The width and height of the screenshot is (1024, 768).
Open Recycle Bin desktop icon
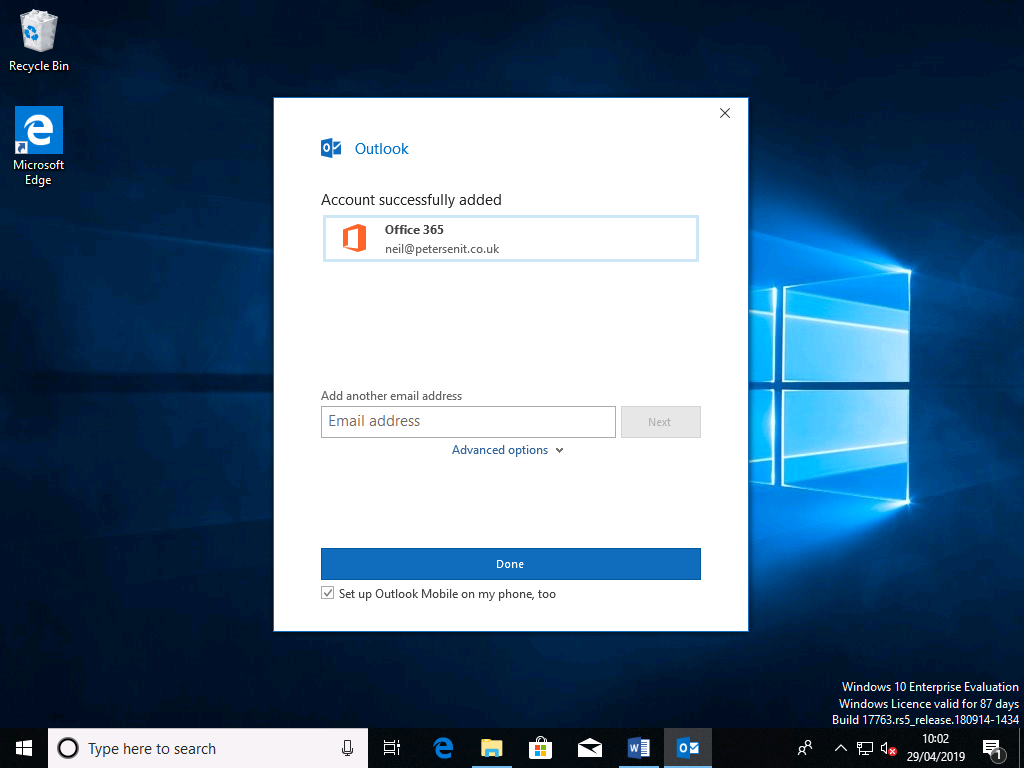coord(39,42)
